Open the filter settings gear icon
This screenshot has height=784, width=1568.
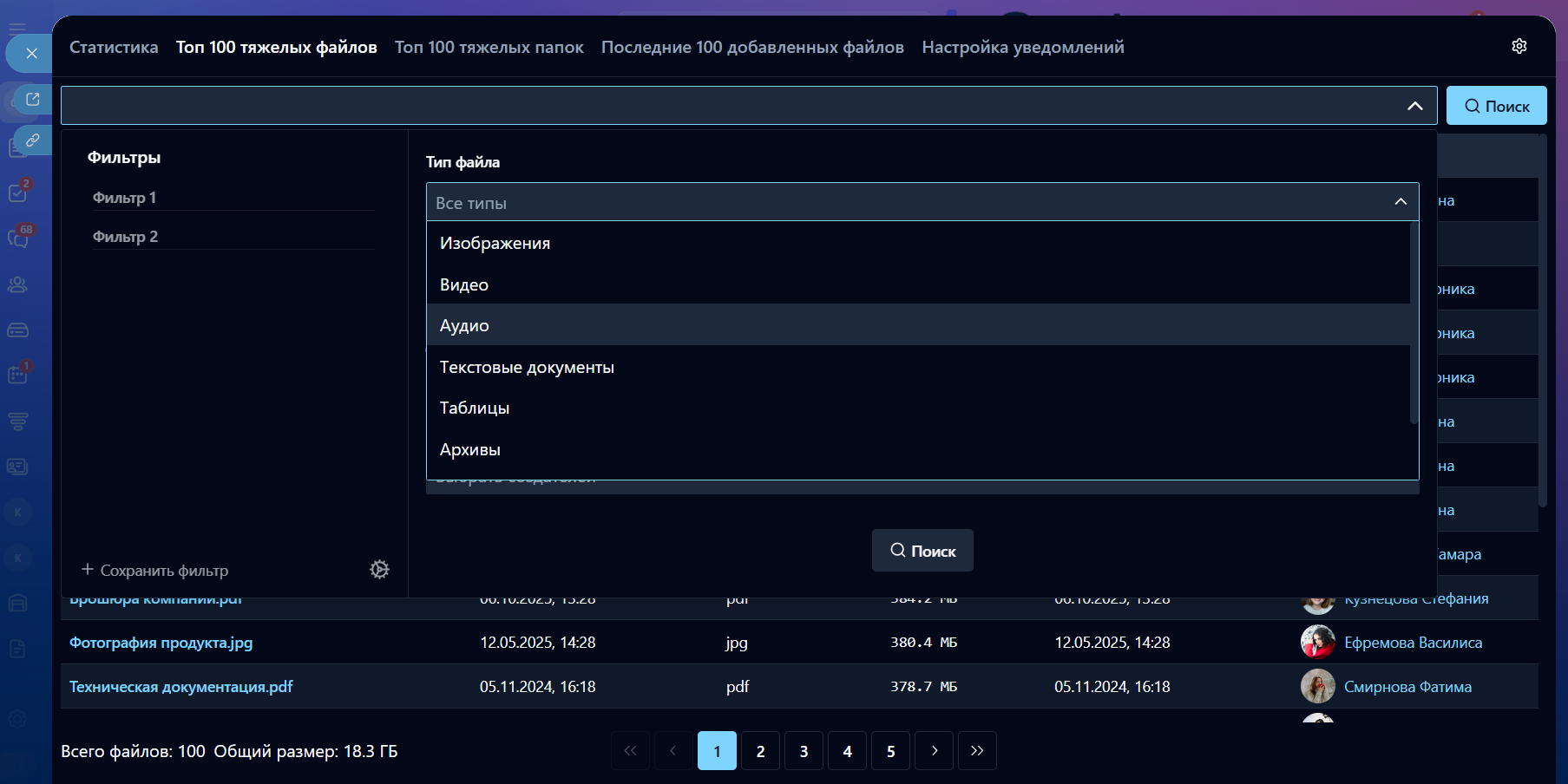tap(379, 570)
